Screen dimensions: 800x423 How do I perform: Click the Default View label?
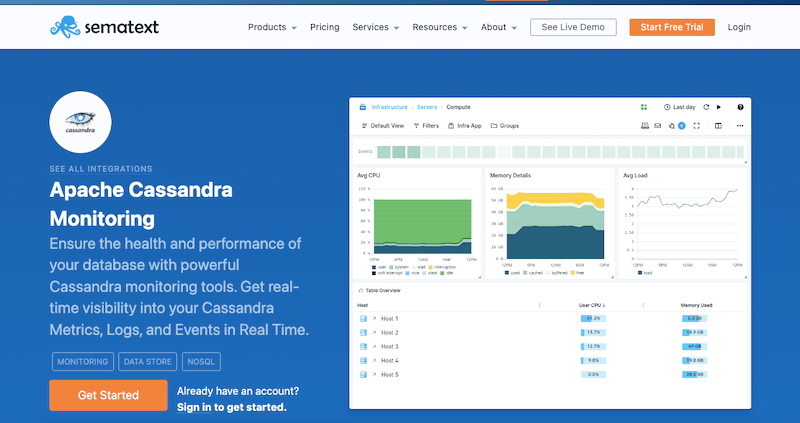(387, 126)
